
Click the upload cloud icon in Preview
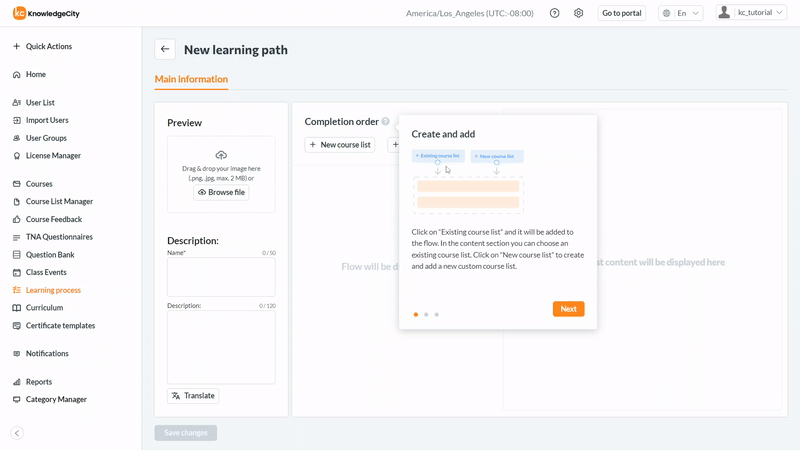(221, 155)
